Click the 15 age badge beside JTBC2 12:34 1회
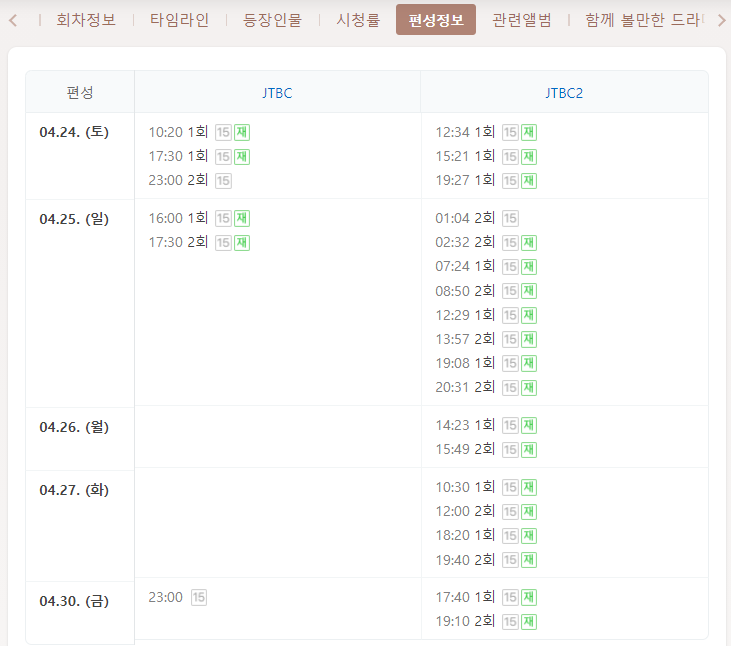 coord(510,132)
